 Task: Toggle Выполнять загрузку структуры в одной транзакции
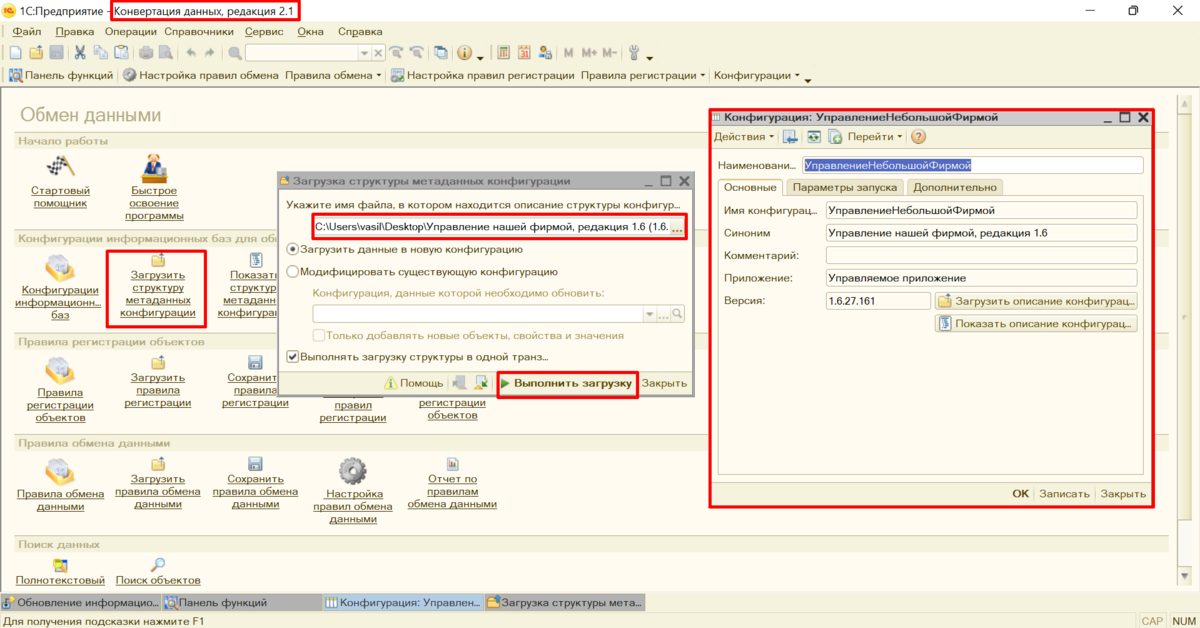(x=292, y=356)
